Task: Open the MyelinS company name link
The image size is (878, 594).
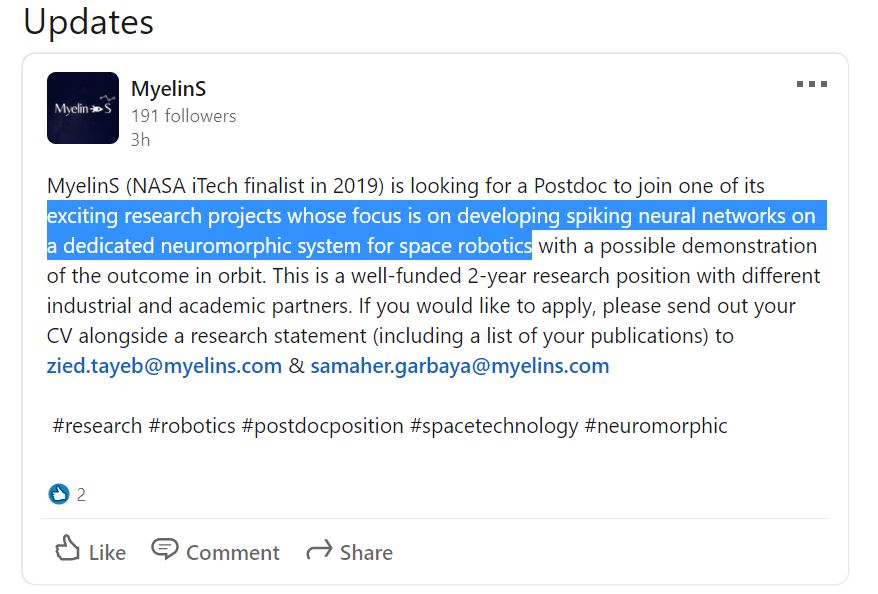Action: (x=169, y=88)
